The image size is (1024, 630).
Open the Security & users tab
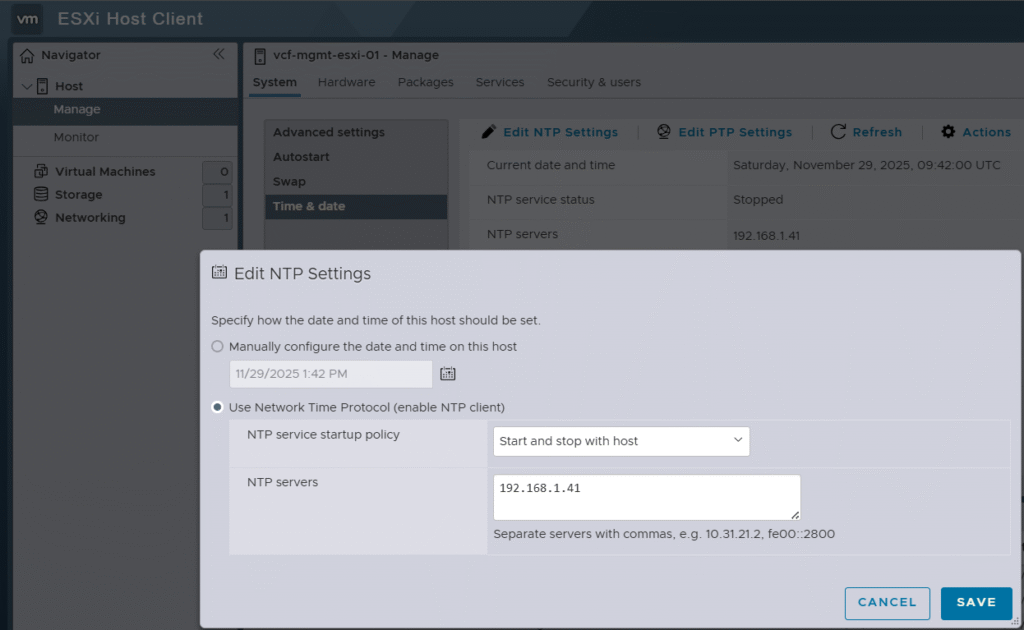click(x=594, y=82)
